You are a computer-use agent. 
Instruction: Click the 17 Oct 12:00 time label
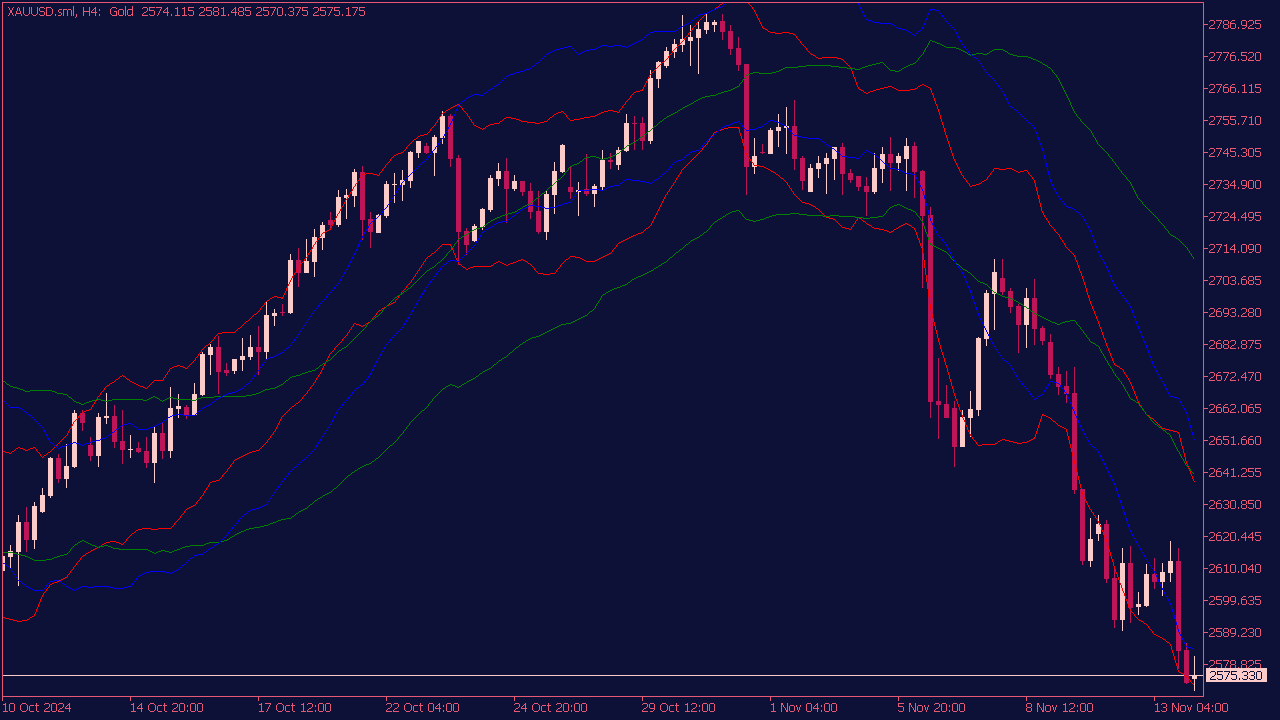point(294,707)
